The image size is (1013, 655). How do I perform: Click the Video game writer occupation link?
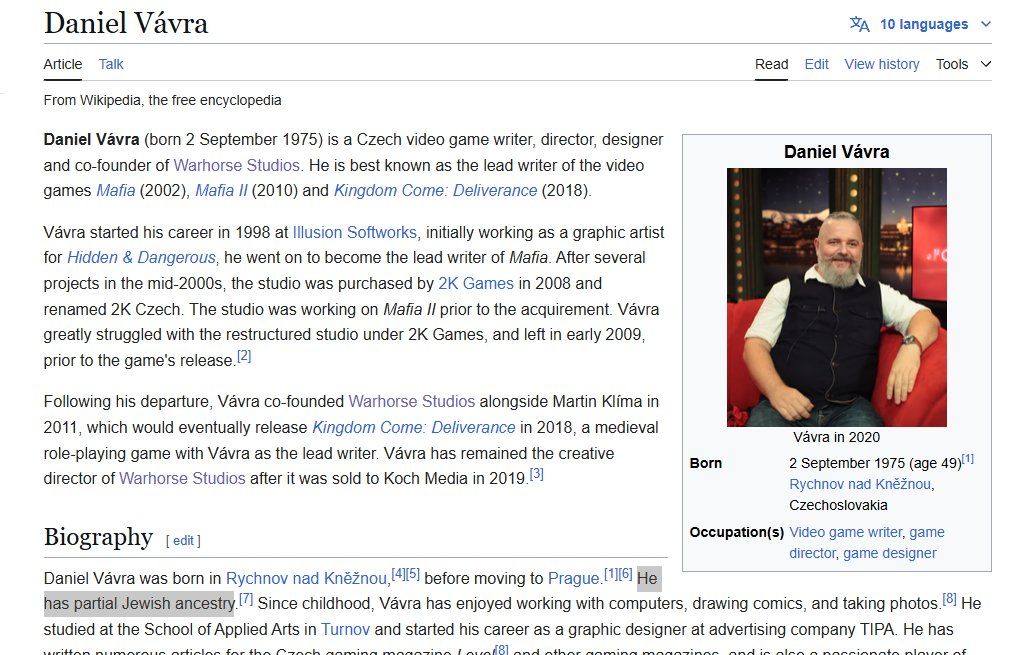pyautogui.click(x=846, y=532)
